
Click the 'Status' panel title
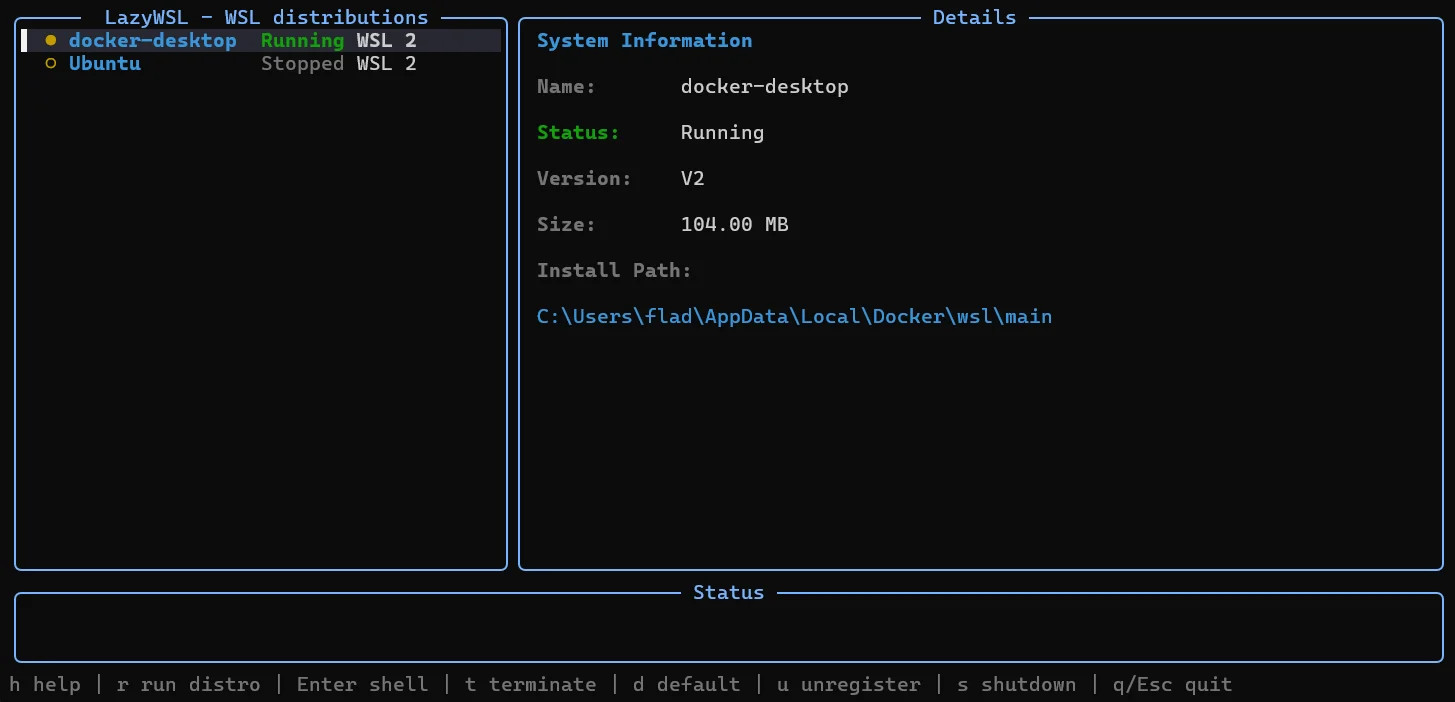(729, 593)
